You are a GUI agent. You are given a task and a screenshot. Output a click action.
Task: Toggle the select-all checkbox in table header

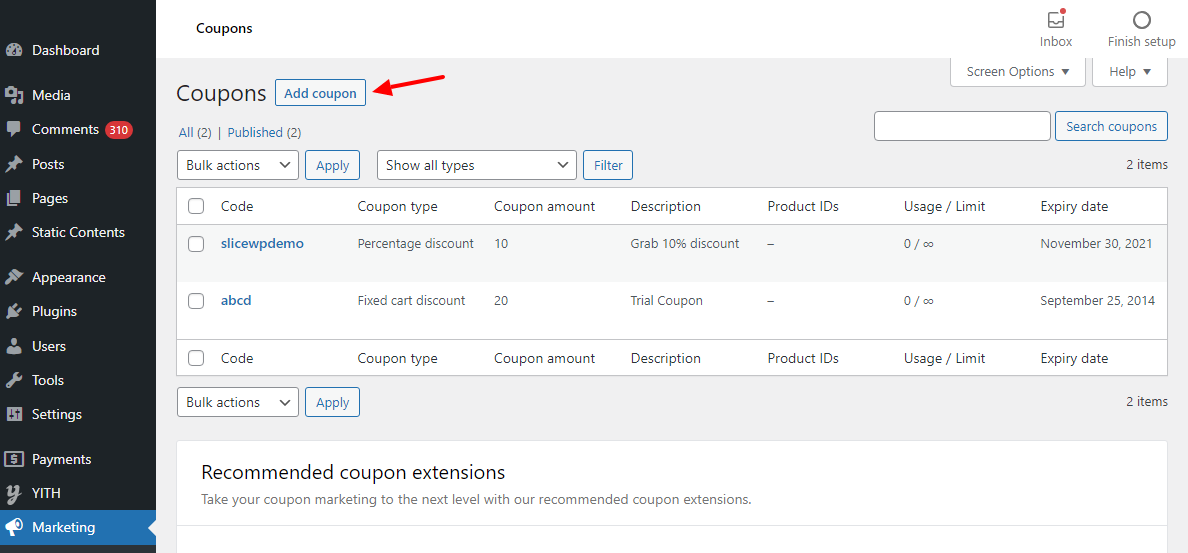click(x=196, y=206)
